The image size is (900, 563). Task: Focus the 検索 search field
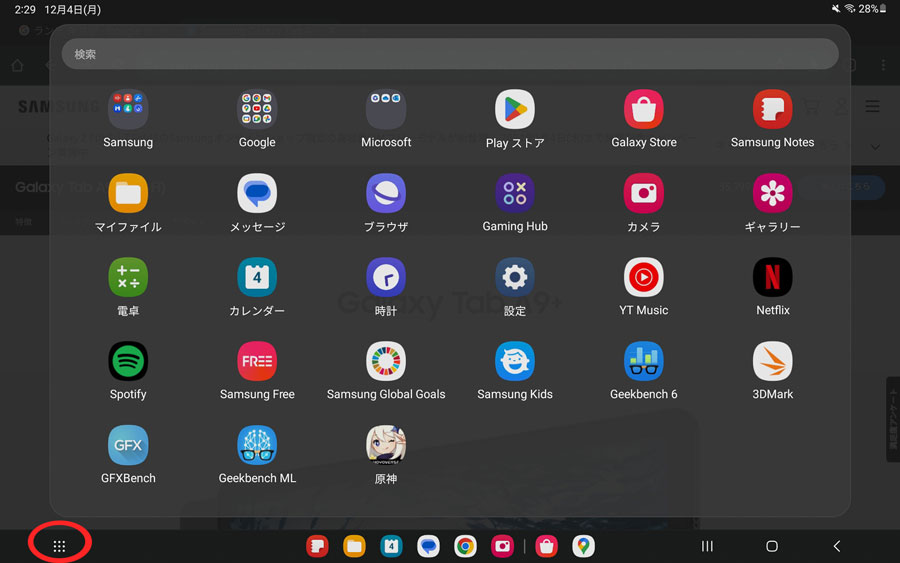point(450,54)
